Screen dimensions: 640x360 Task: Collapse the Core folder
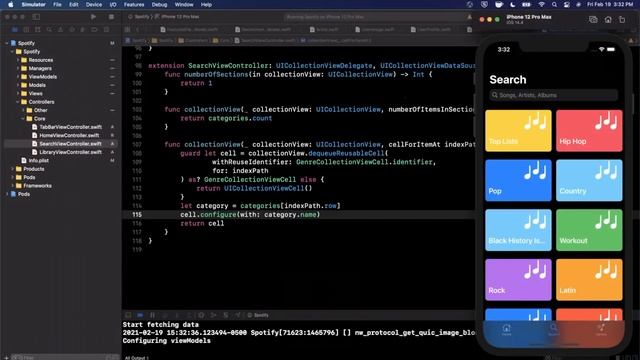click(23, 118)
